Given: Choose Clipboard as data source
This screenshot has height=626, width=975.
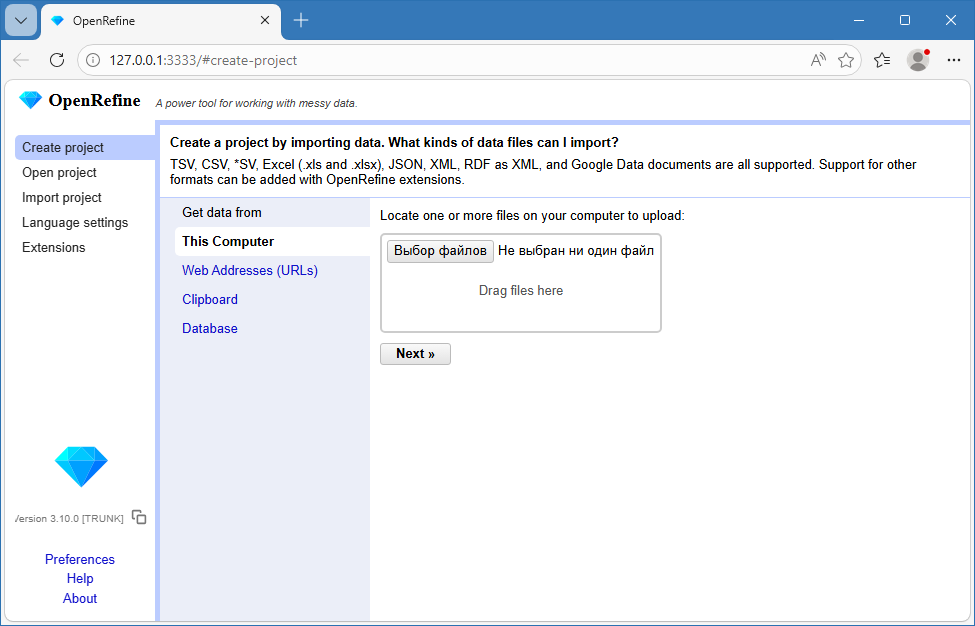Looking at the screenshot, I should point(210,299).
